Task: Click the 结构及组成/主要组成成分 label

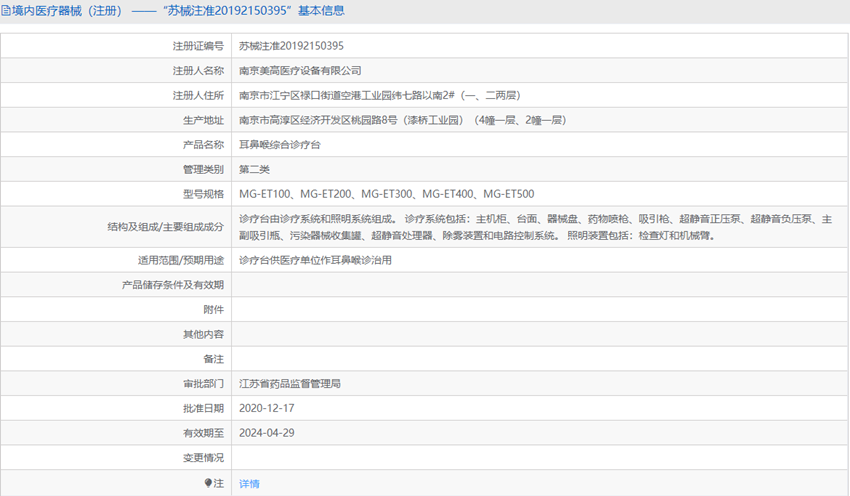Action: 165,227
